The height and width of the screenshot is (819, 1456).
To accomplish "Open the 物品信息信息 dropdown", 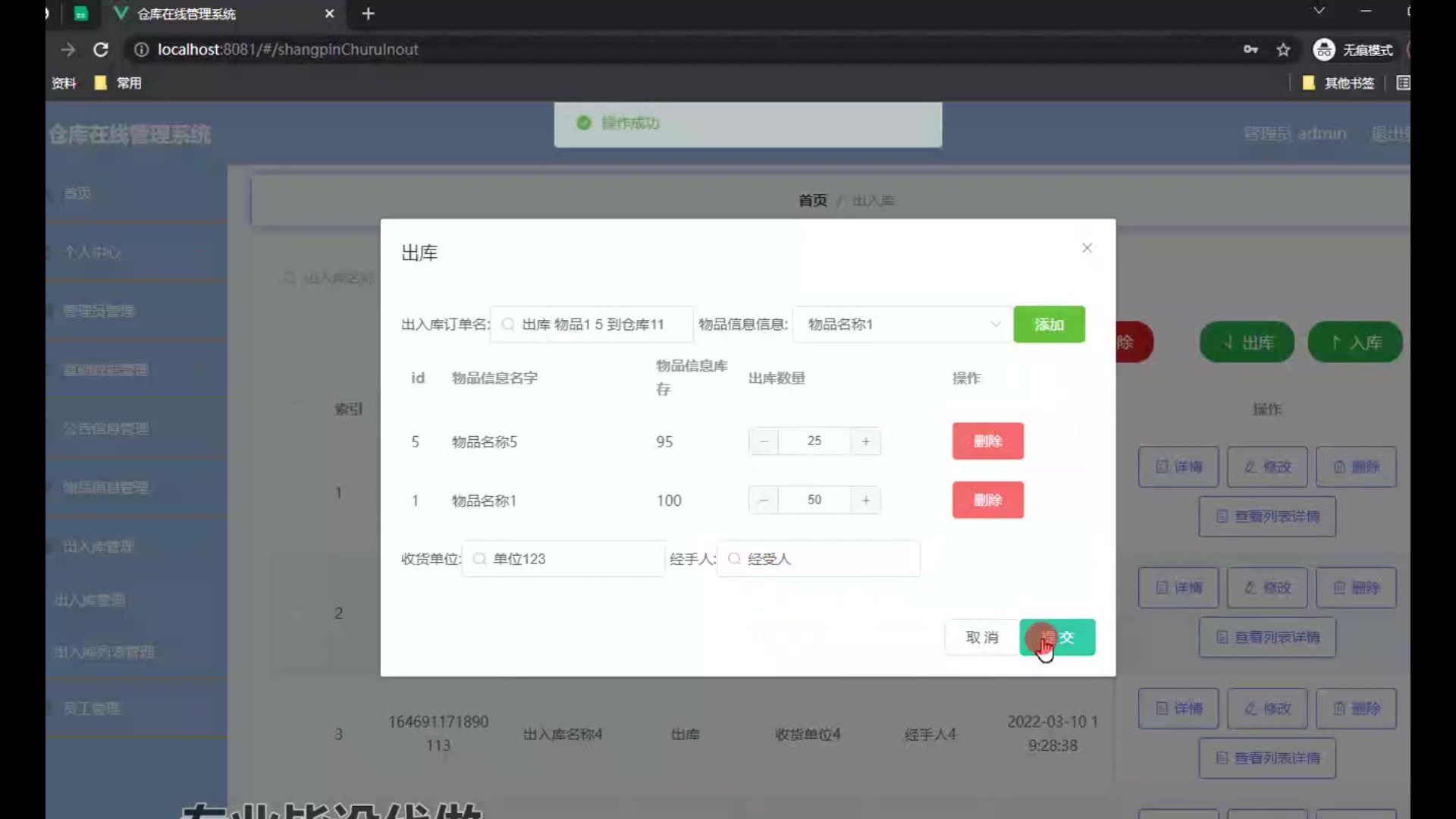I will 902,325.
